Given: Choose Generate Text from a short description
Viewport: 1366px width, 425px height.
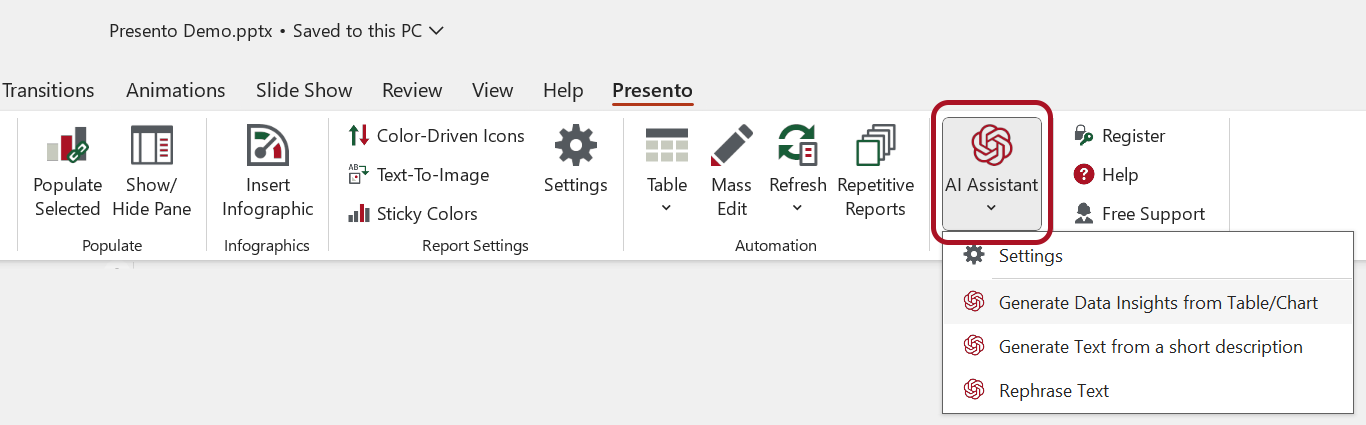Looking at the screenshot, I should (x=1148, y=346).
